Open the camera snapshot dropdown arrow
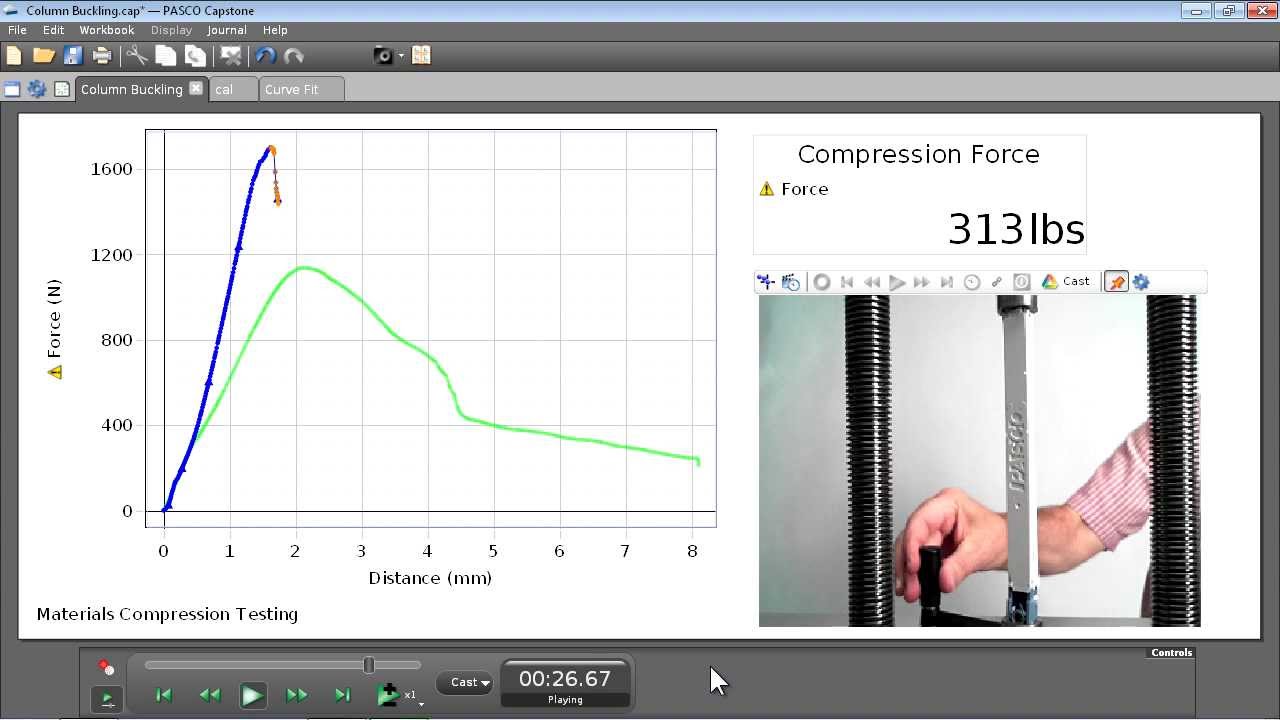This screenshot has width=1280, height=720. pyautogui.click(x=401, y=56)
